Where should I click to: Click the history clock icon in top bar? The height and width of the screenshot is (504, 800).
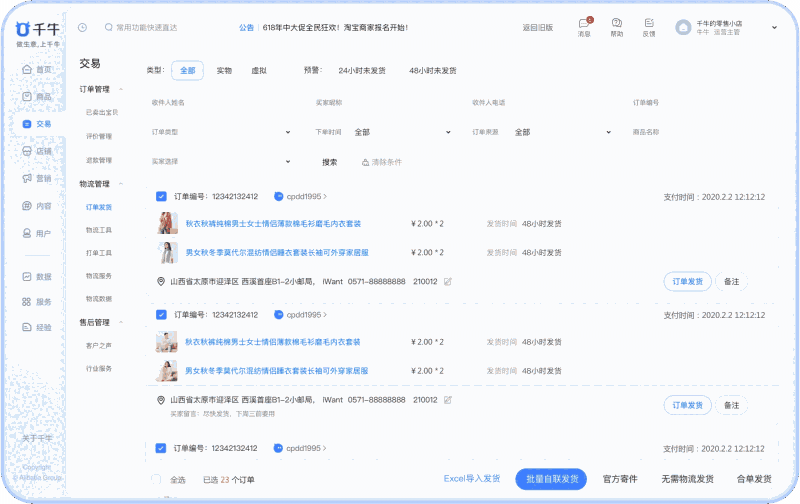click(x=82, y=28)
